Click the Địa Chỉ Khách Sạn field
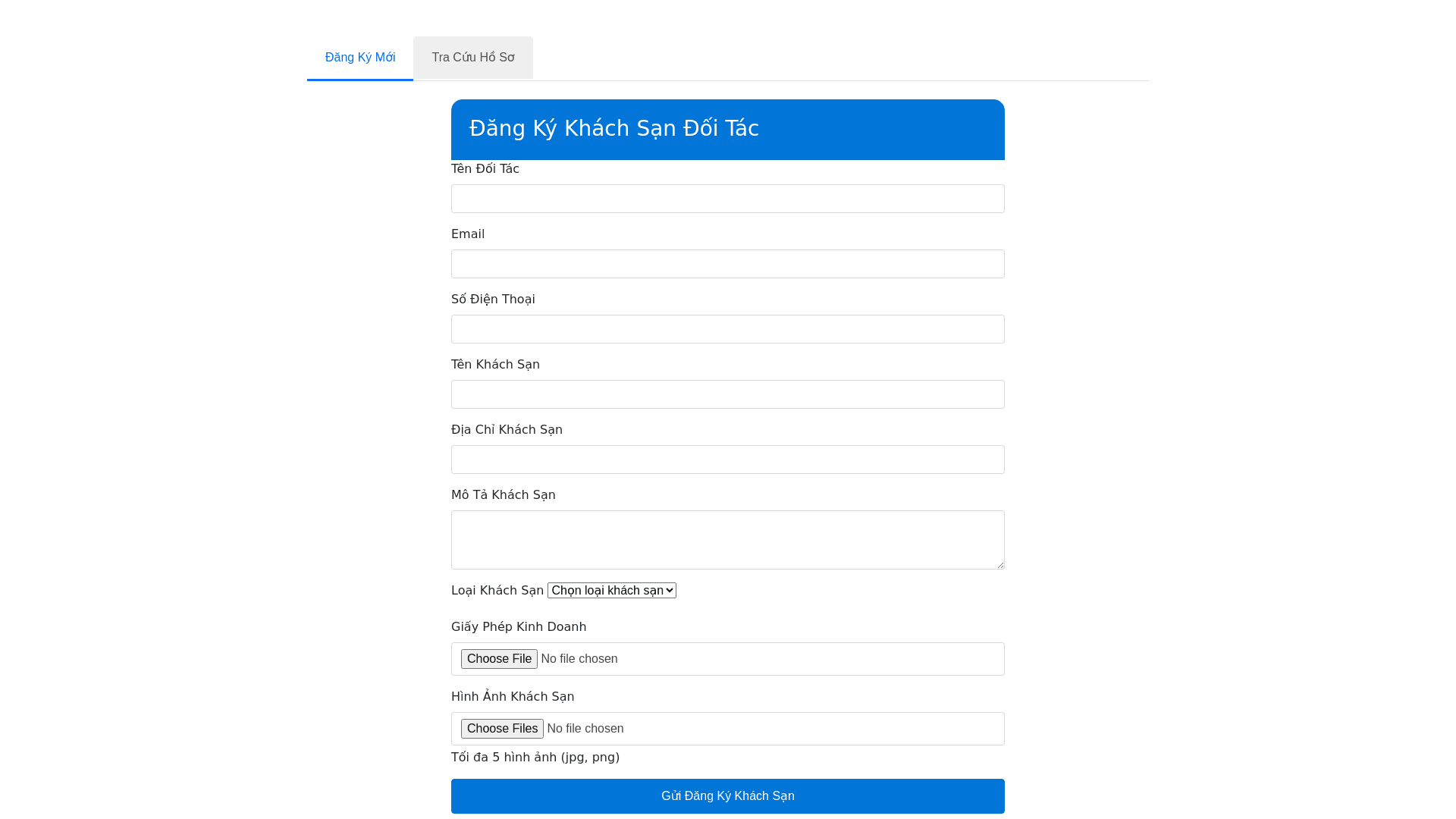 pos(727,460)
